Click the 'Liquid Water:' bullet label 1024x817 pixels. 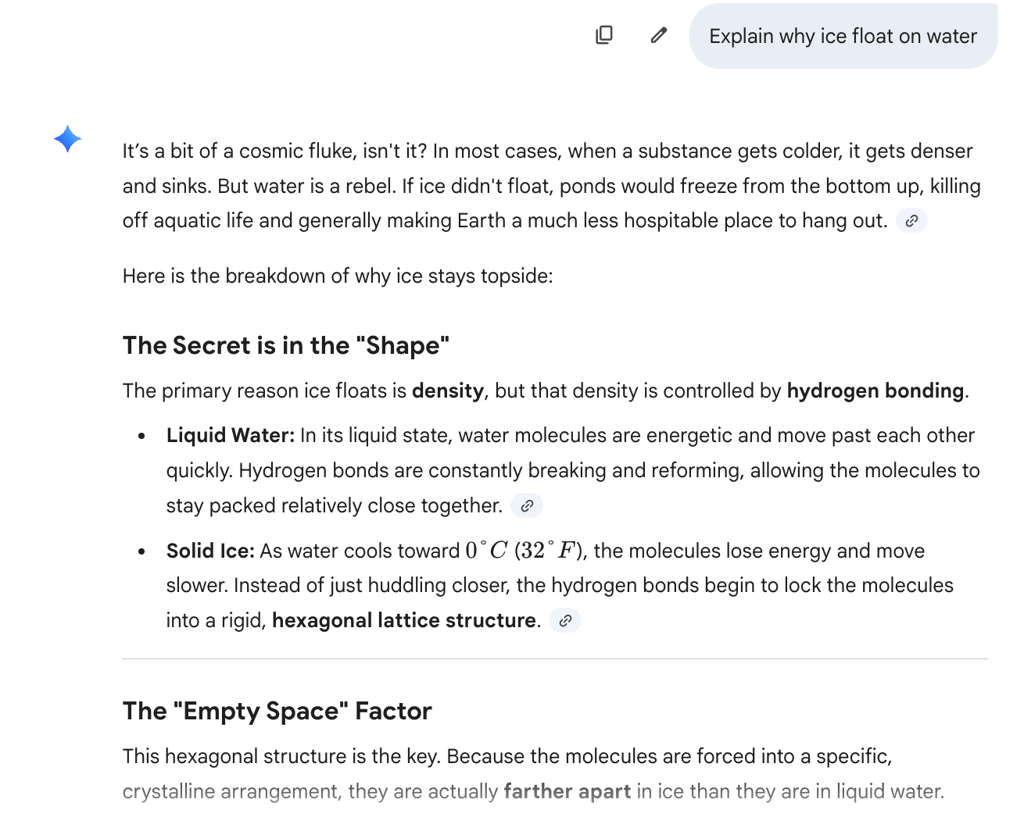click(231, 436)
